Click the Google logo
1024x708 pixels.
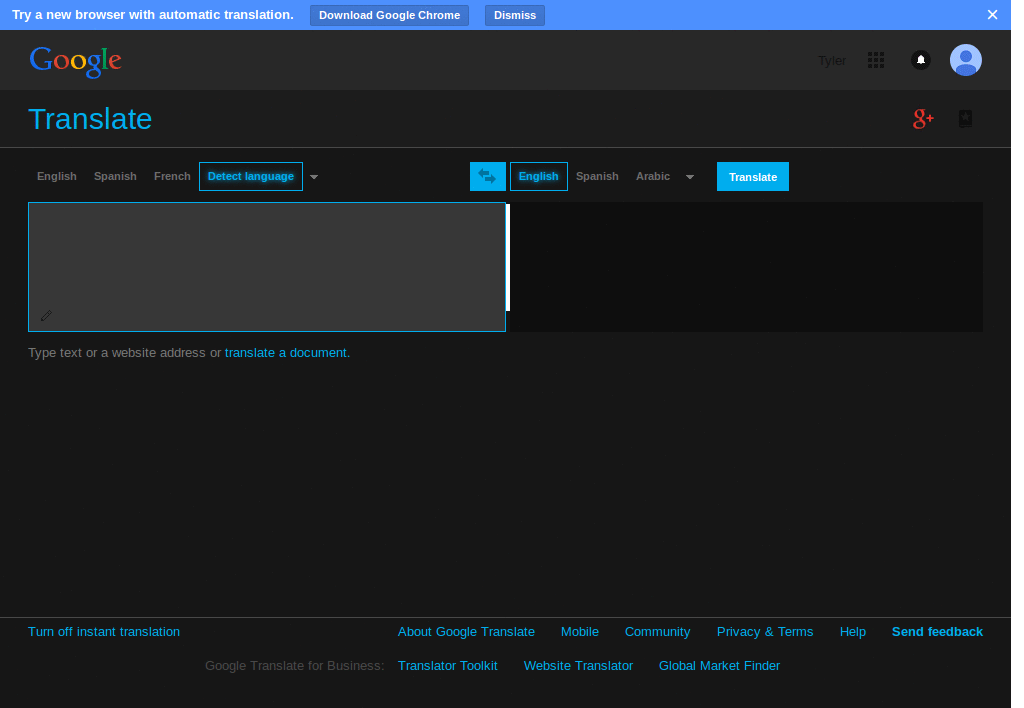[x=75, y=61]
